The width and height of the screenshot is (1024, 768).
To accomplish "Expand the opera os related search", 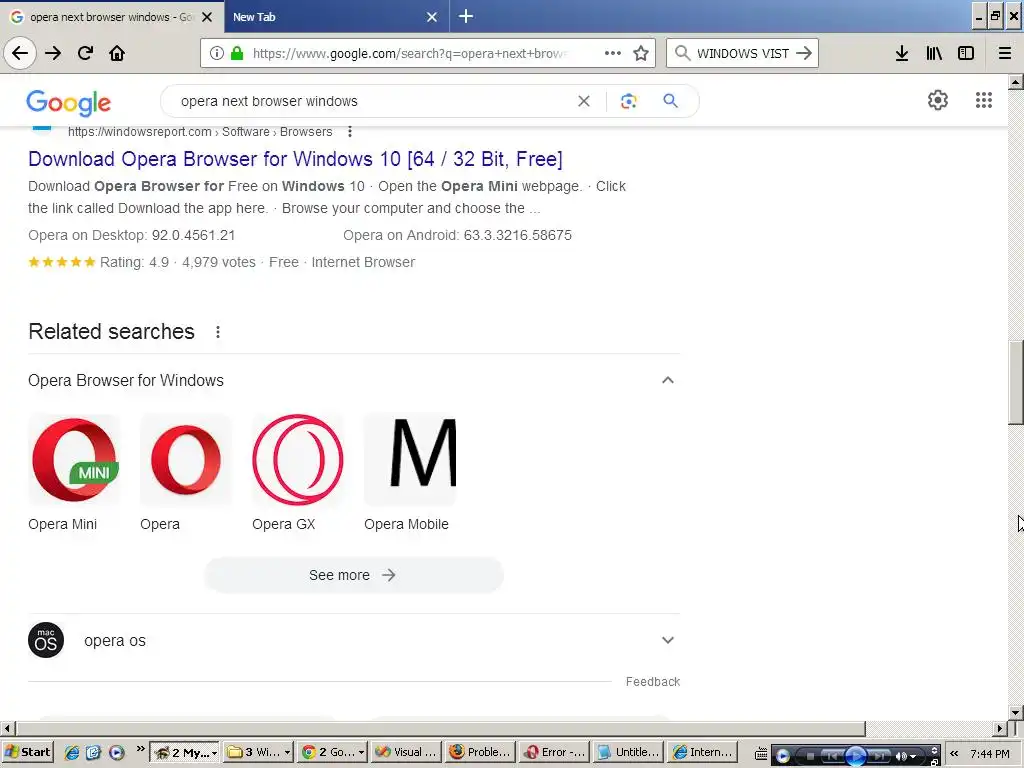I will click(x=667, y=640).
